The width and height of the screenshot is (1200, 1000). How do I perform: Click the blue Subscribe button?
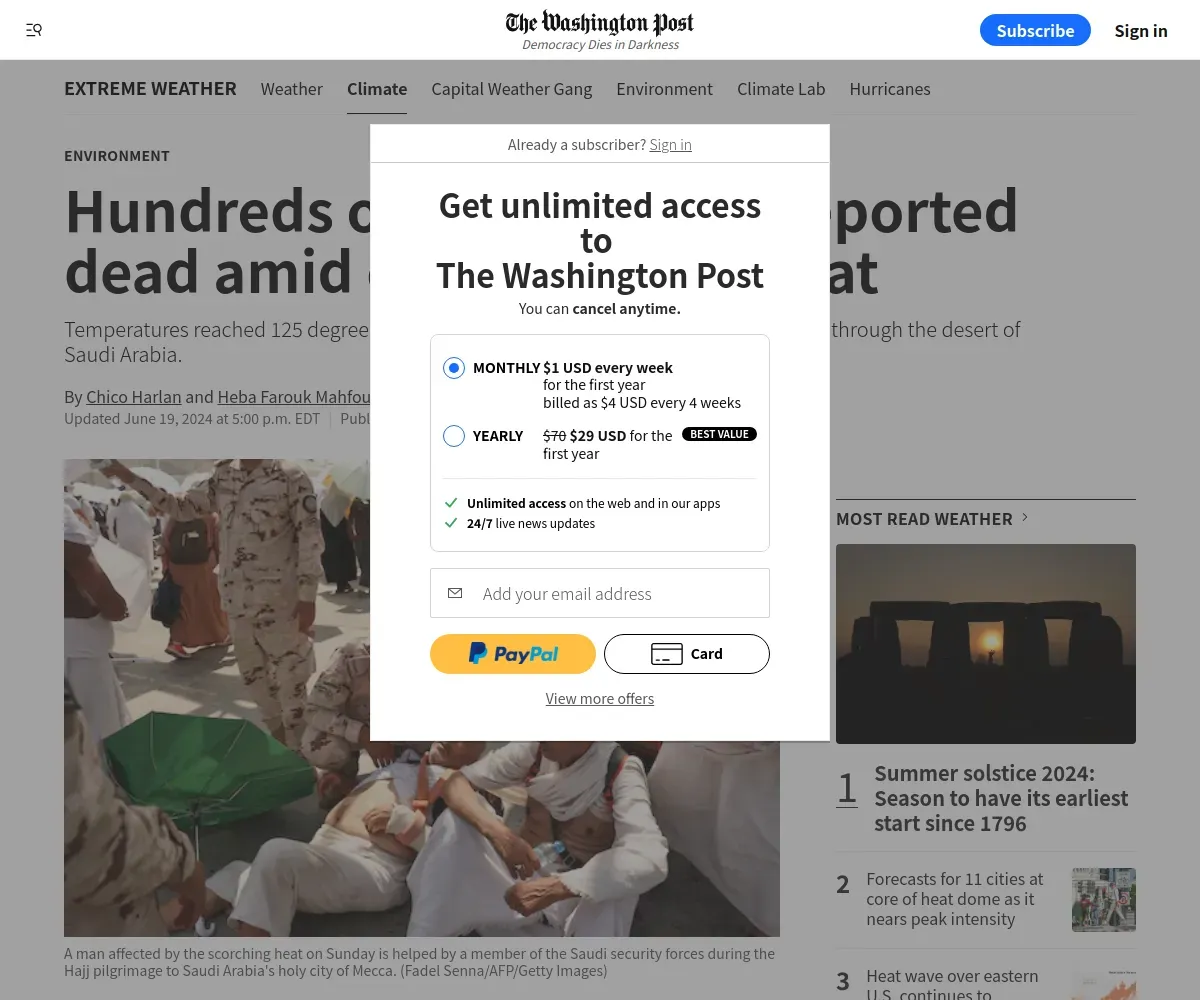click(x=1035, y=30)
